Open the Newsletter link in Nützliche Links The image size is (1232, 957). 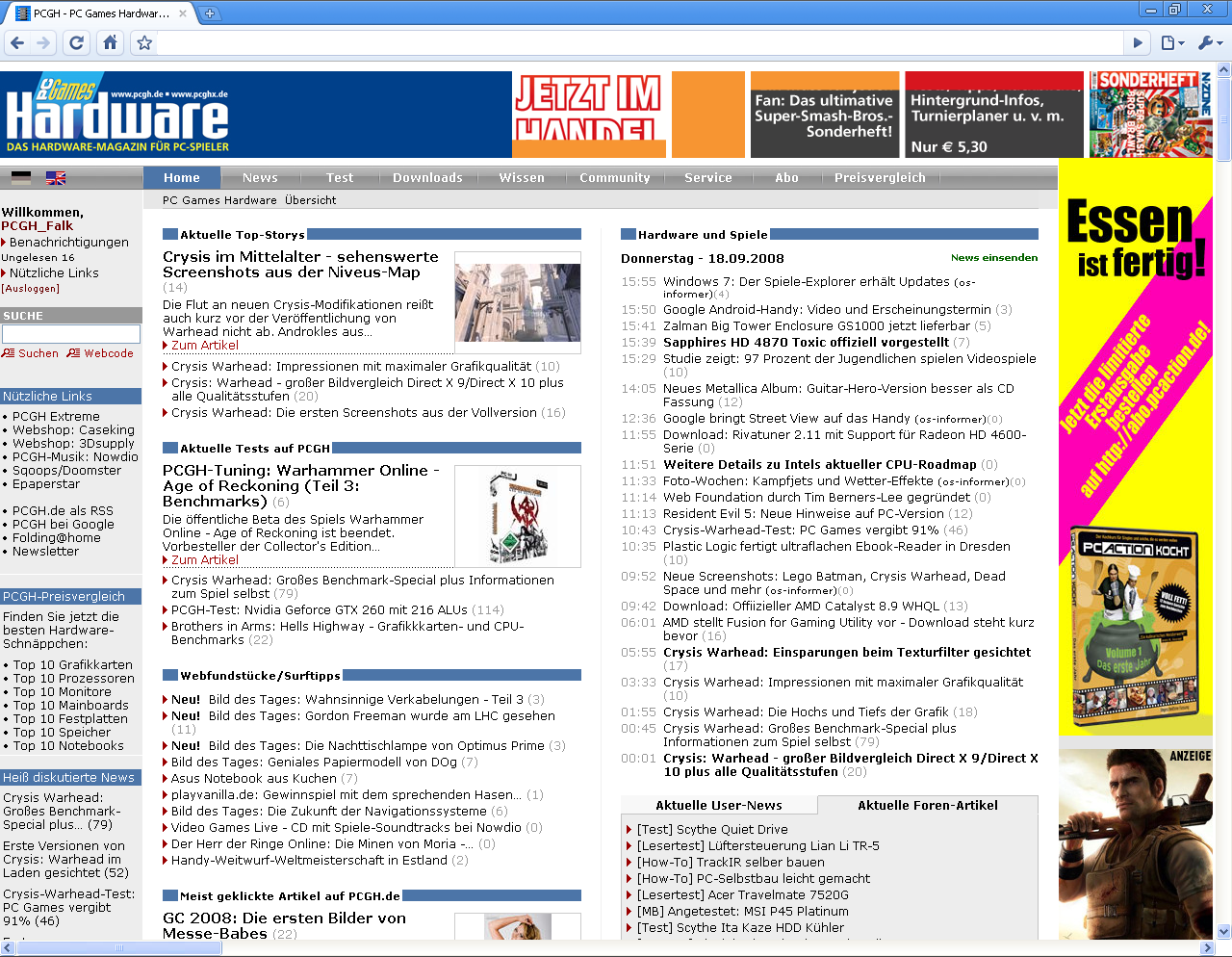point(46,552)
